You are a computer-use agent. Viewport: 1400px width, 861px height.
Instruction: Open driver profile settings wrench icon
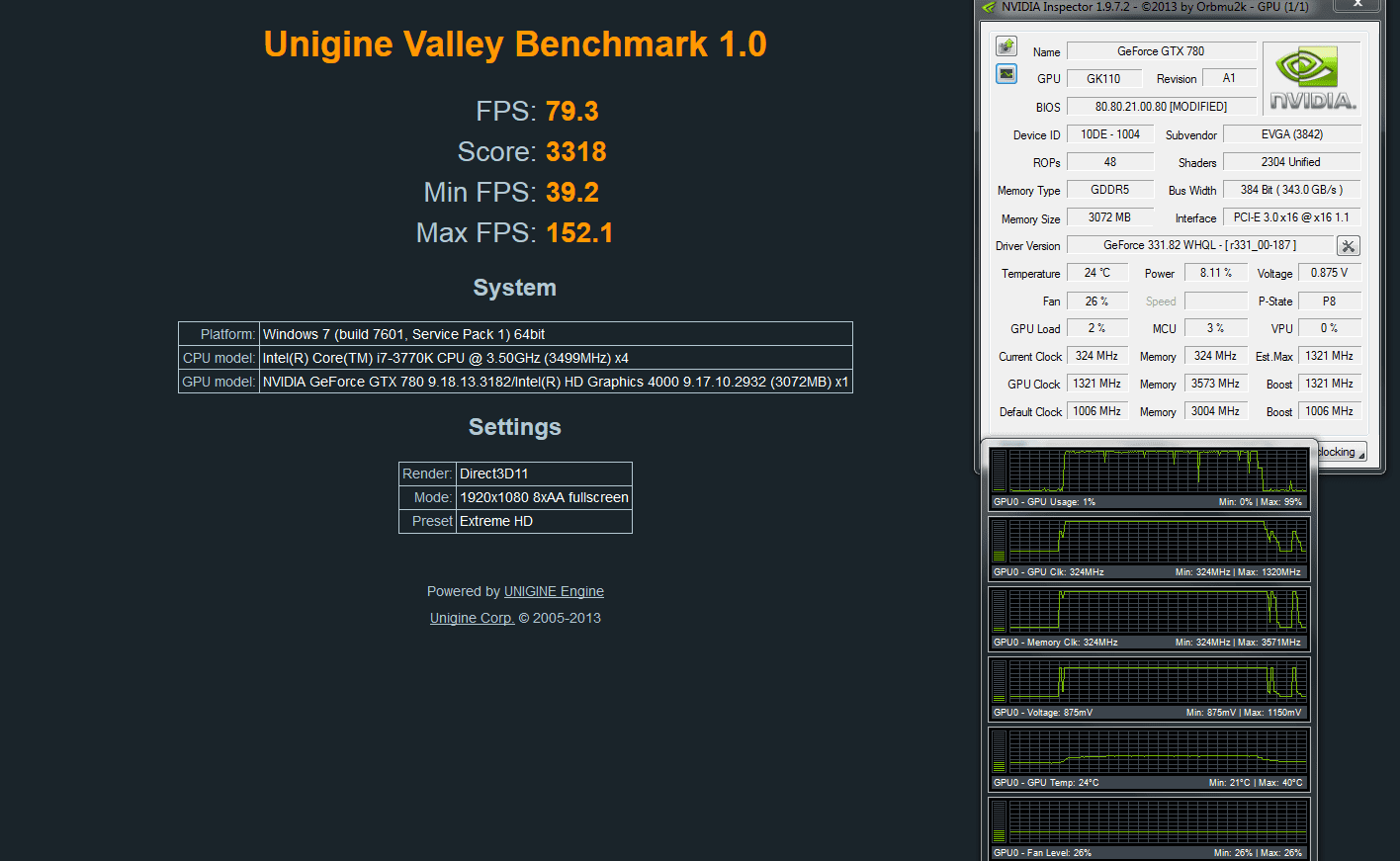tap(1349, 246)
